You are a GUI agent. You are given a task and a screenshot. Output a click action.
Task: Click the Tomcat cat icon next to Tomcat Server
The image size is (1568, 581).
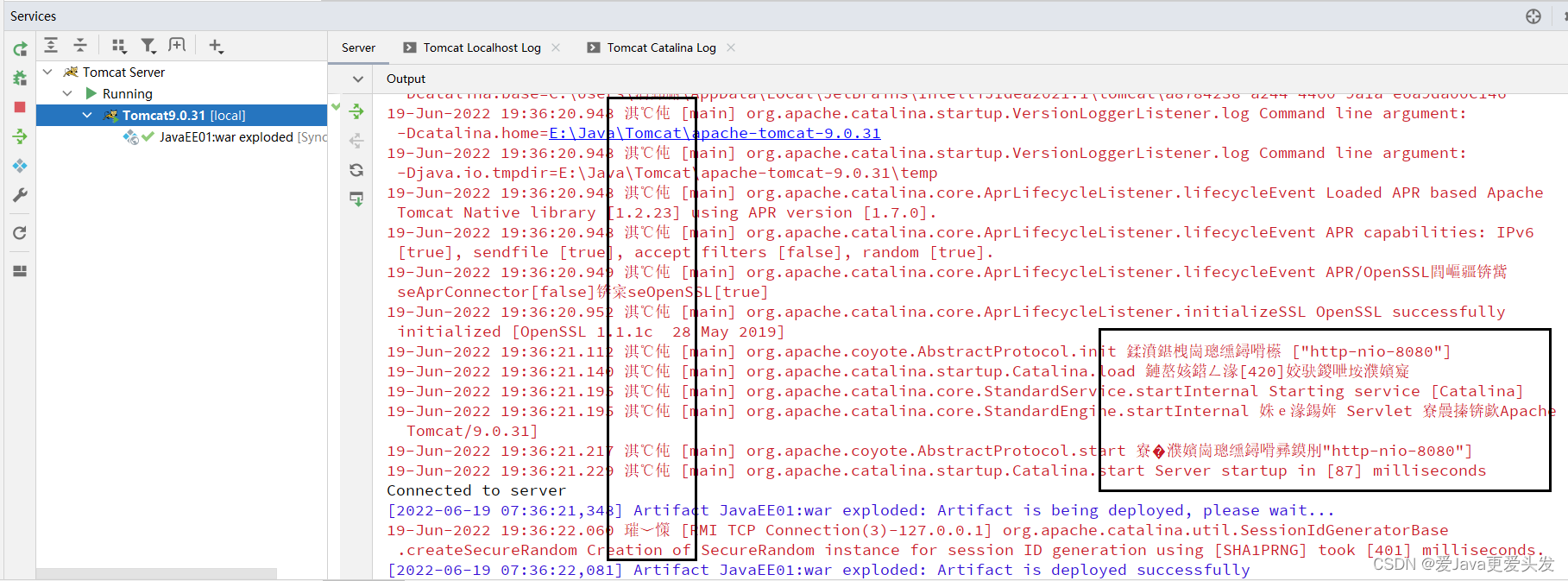(71, 72)
